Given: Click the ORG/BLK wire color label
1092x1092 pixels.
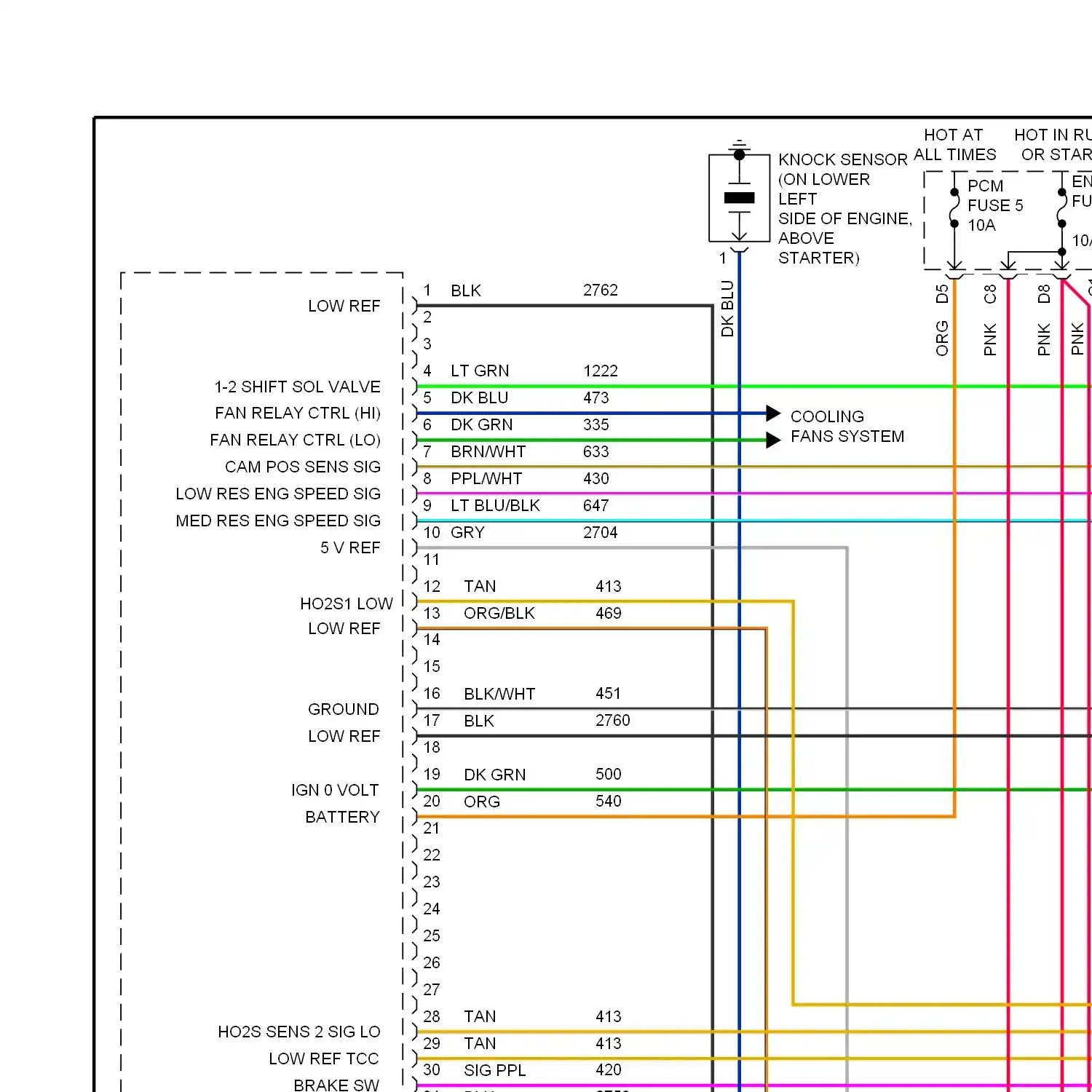Looking at the screenshot, I should [x=499, y=614].
